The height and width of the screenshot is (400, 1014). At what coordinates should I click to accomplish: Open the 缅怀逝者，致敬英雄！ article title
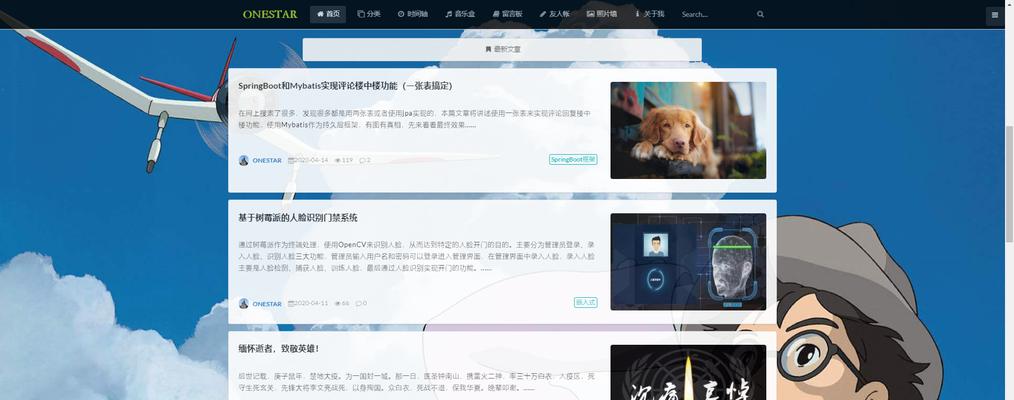coord(279,349)
